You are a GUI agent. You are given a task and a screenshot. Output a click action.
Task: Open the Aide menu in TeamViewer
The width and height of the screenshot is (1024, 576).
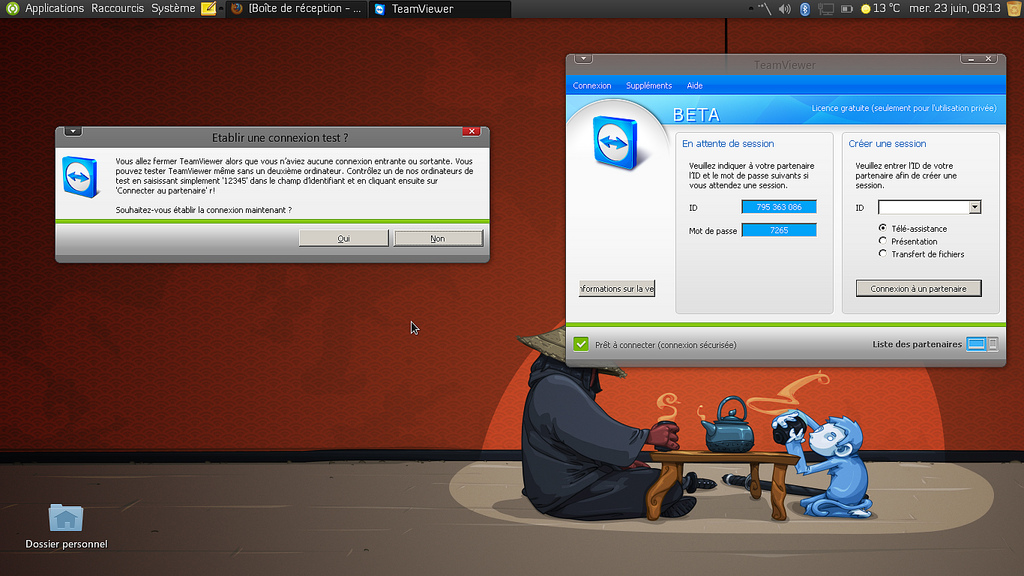click(694, 86)
